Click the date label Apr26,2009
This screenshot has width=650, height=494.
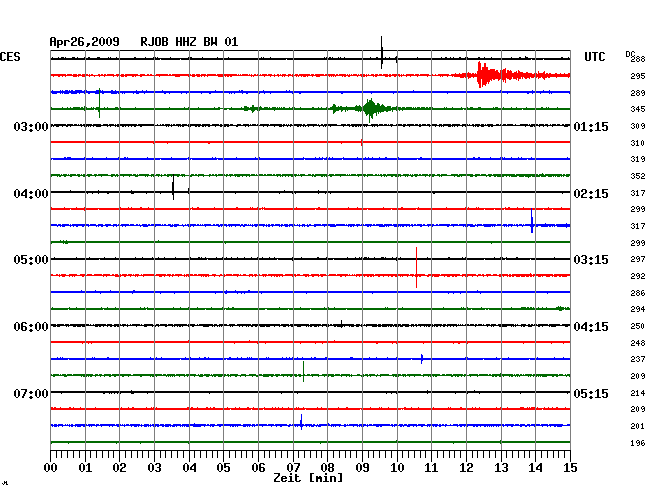(84, 42)
